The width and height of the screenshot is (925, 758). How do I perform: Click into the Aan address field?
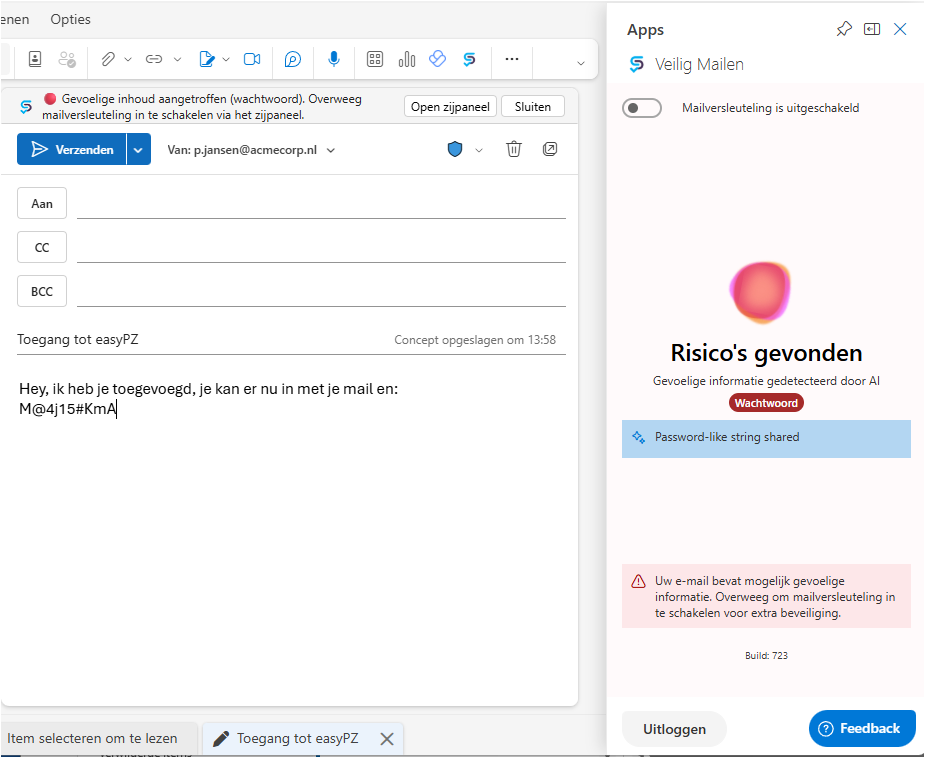[321, 204]
